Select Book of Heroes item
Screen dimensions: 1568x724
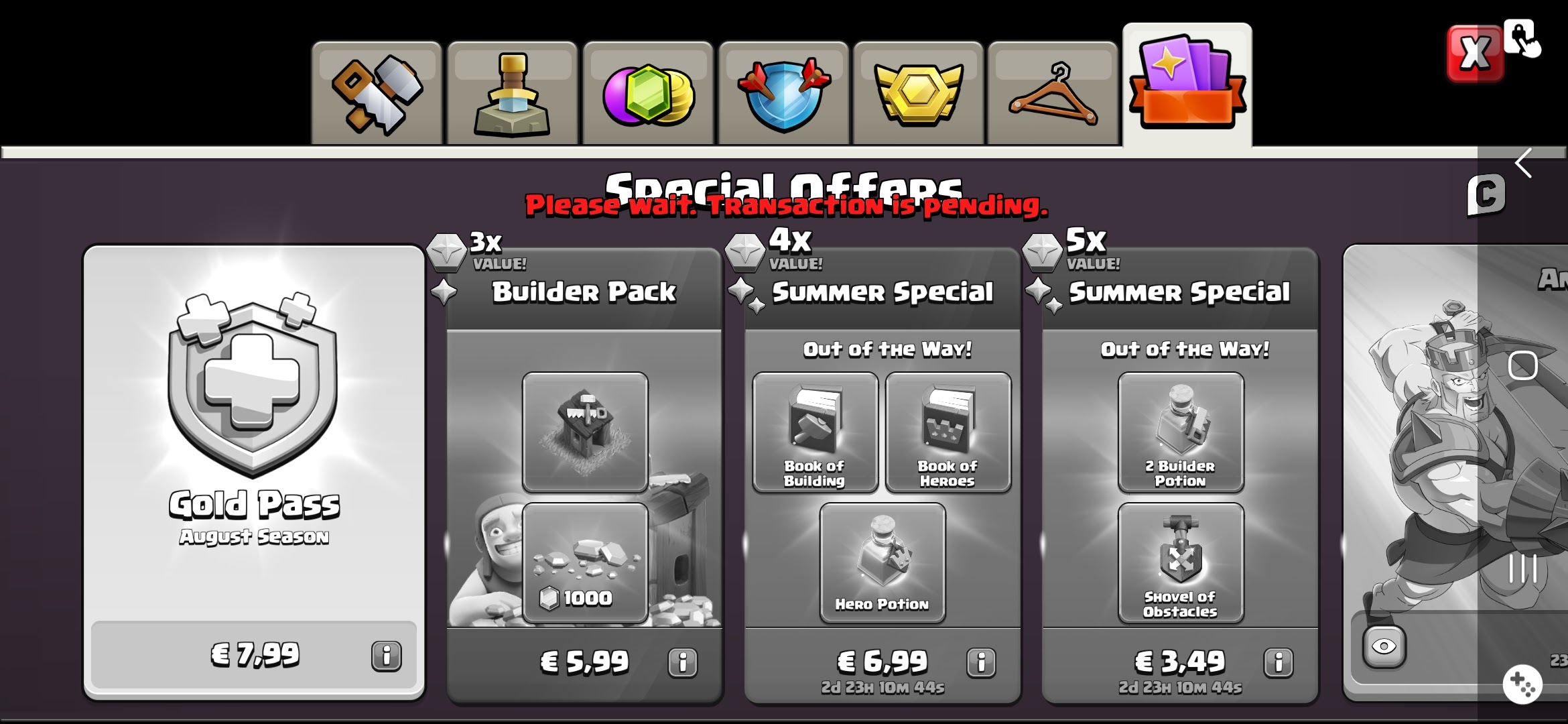(x=948, y=432)
